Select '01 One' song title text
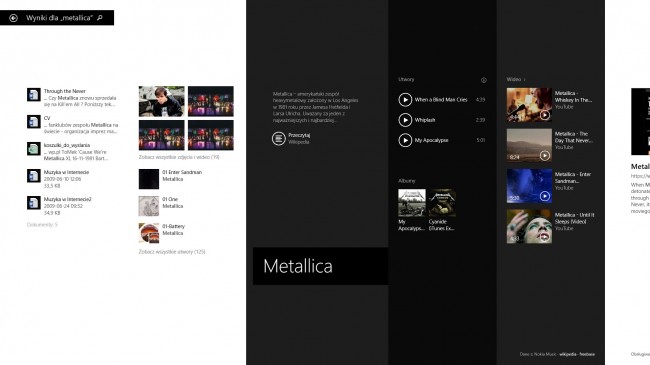This screenshot has height=365, width=650. [170, 199]
